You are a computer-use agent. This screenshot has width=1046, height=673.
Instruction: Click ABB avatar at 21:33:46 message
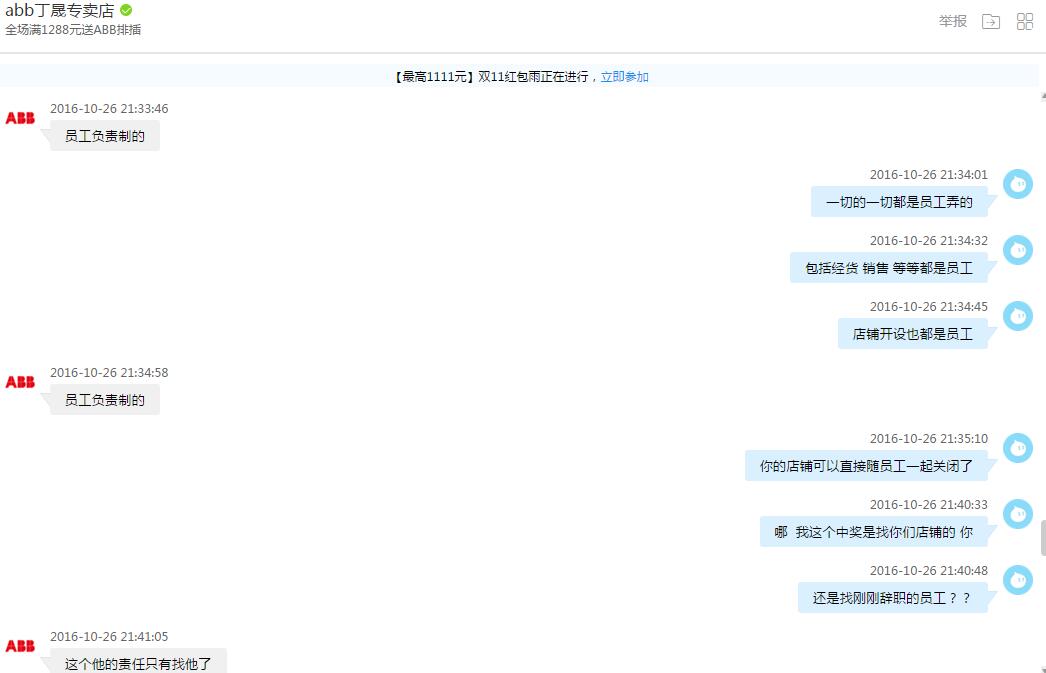tap(20, 118)
